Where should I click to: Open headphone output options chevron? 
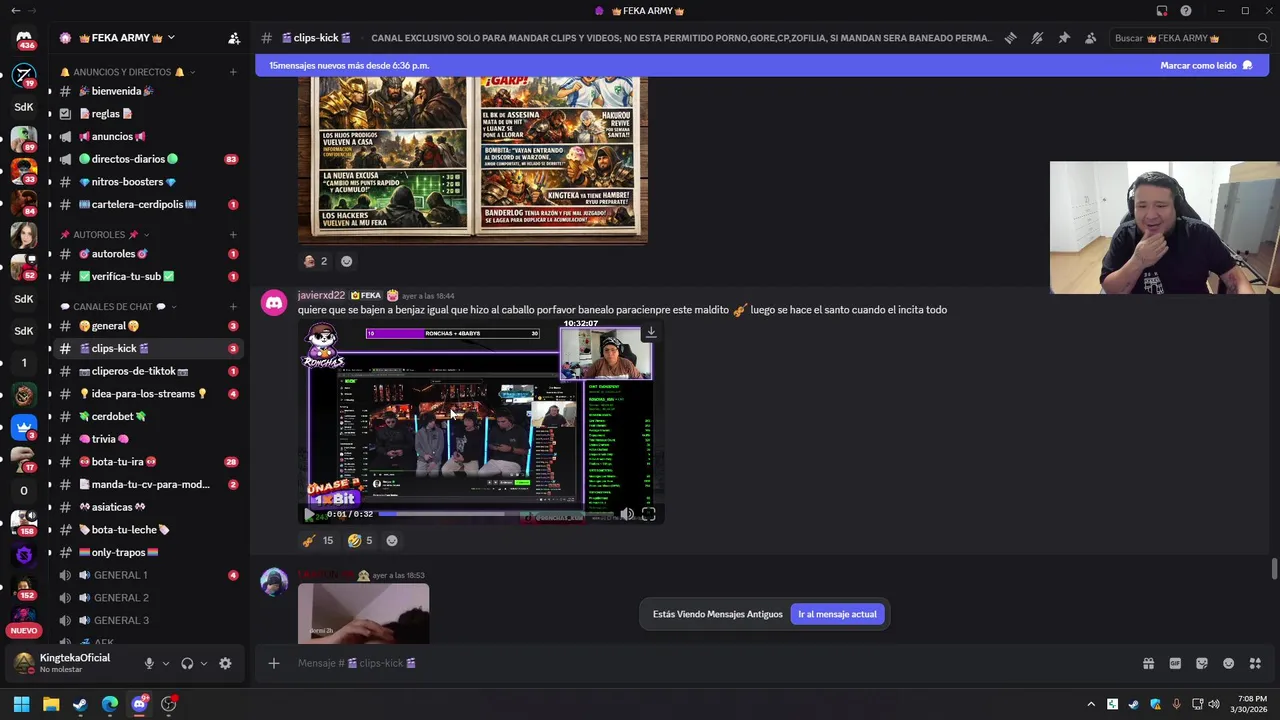(204, 663)
